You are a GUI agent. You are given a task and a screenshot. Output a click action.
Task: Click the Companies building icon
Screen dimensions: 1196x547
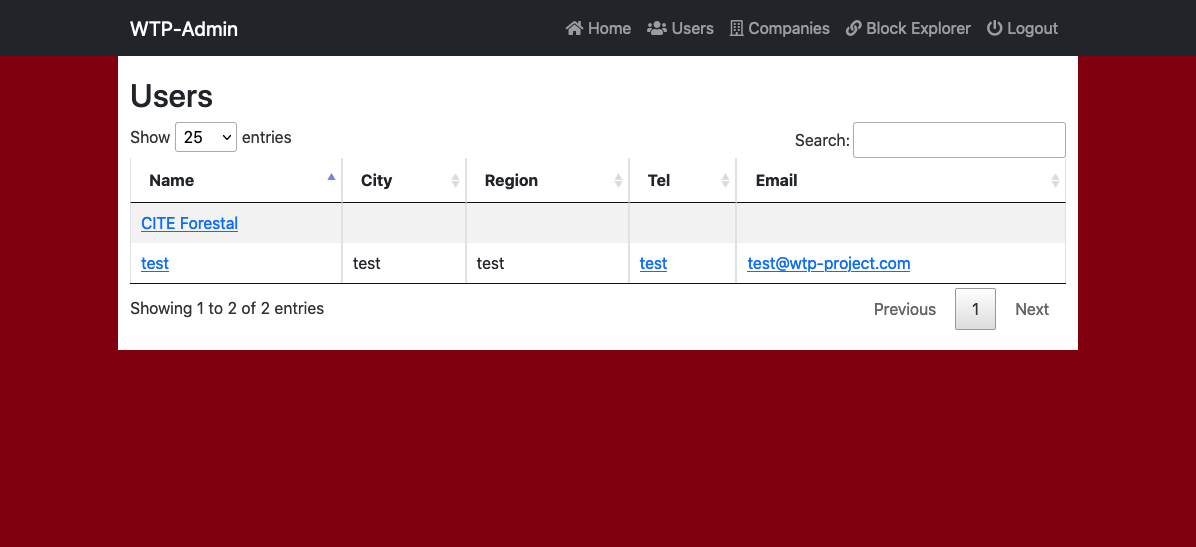point(736,28)
